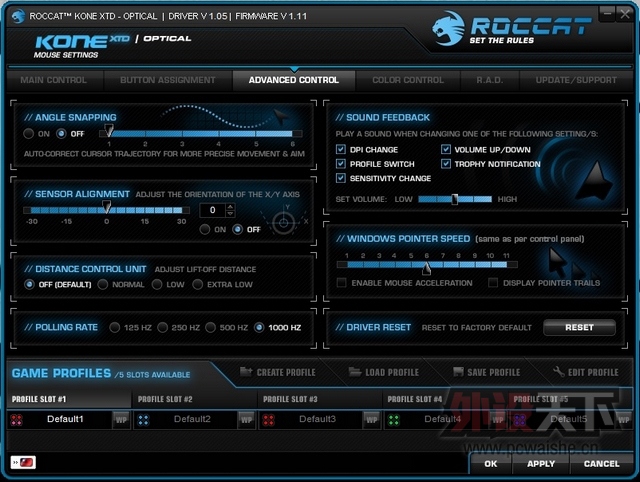
Task: Select the Default2 profile name
Action: (192, 419)
